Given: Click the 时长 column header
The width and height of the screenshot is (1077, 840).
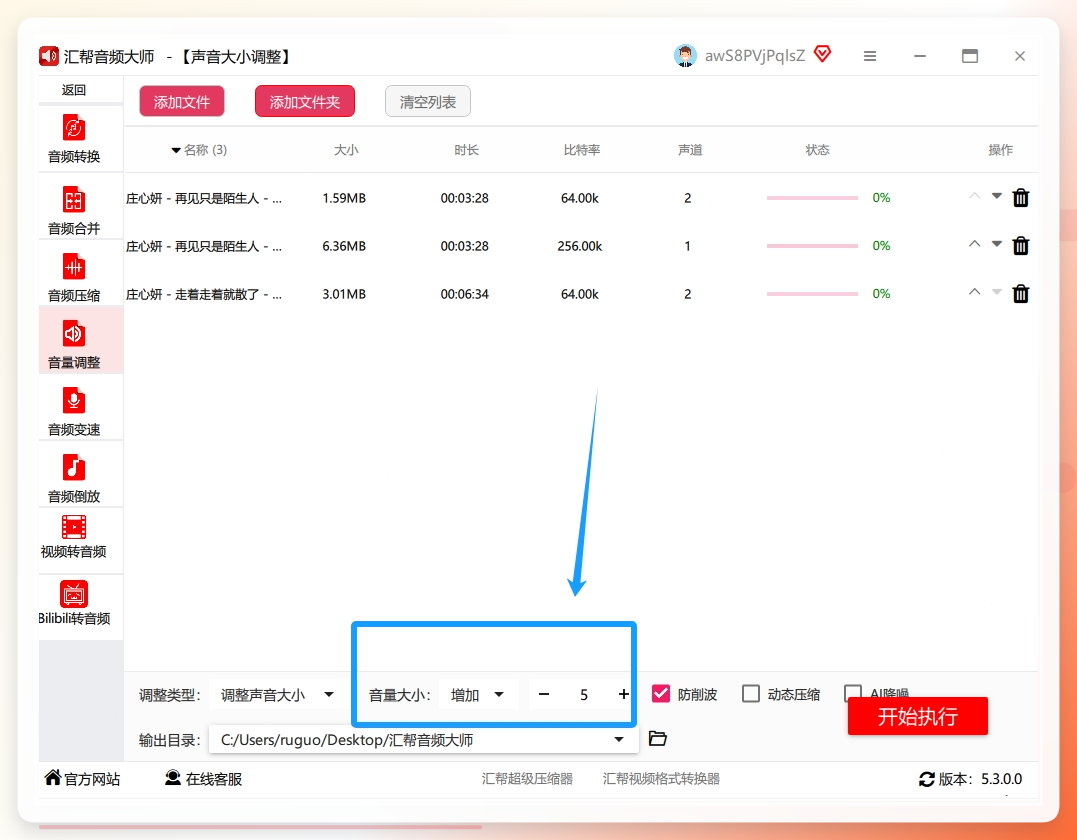Looking at the screenshot, I should 466,150.
